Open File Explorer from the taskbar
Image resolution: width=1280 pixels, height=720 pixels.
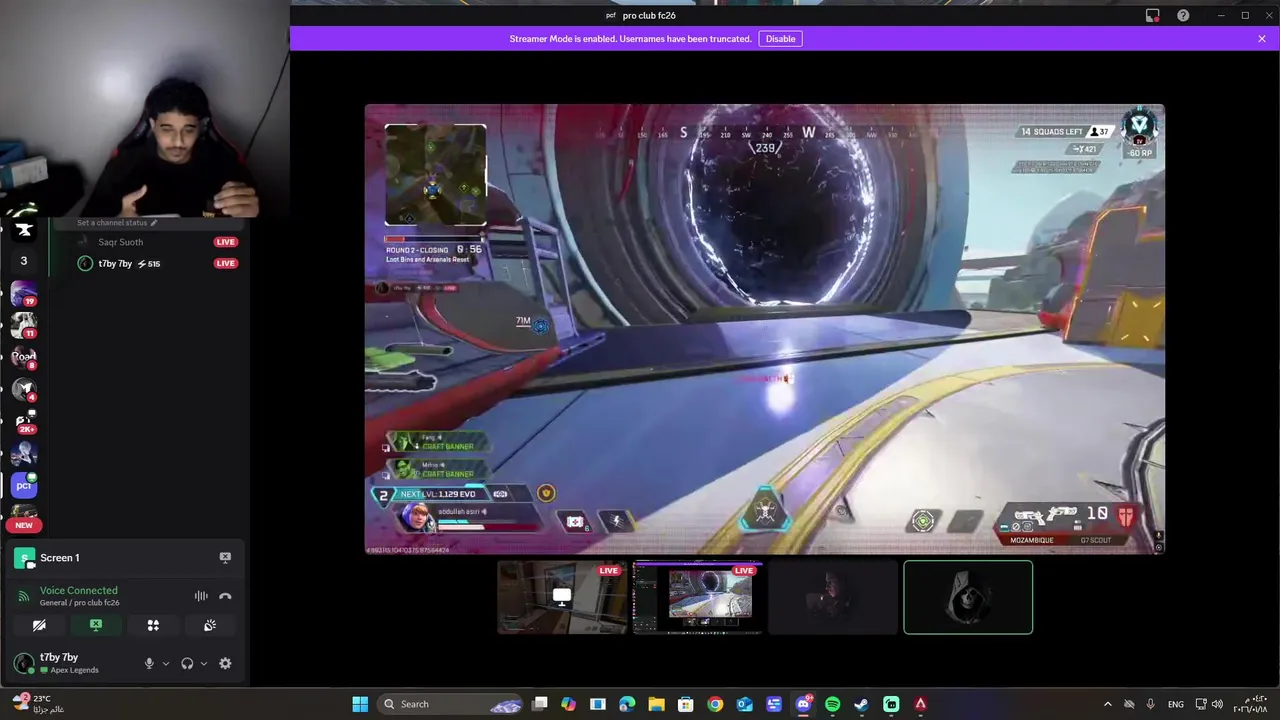[x=657, y=704]
